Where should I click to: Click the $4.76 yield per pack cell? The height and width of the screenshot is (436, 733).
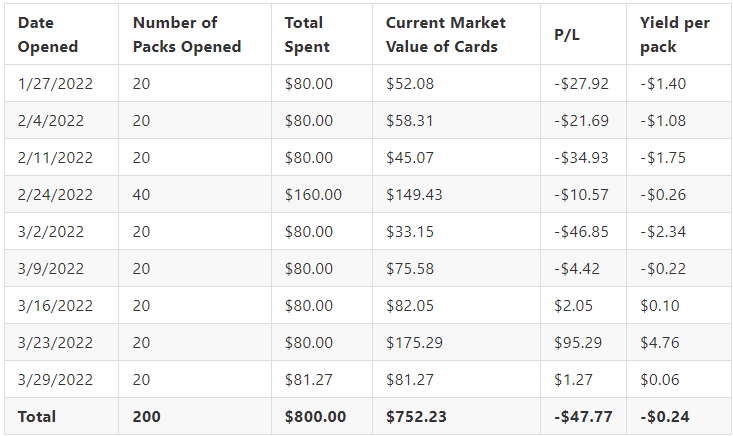tap(660, 343)
